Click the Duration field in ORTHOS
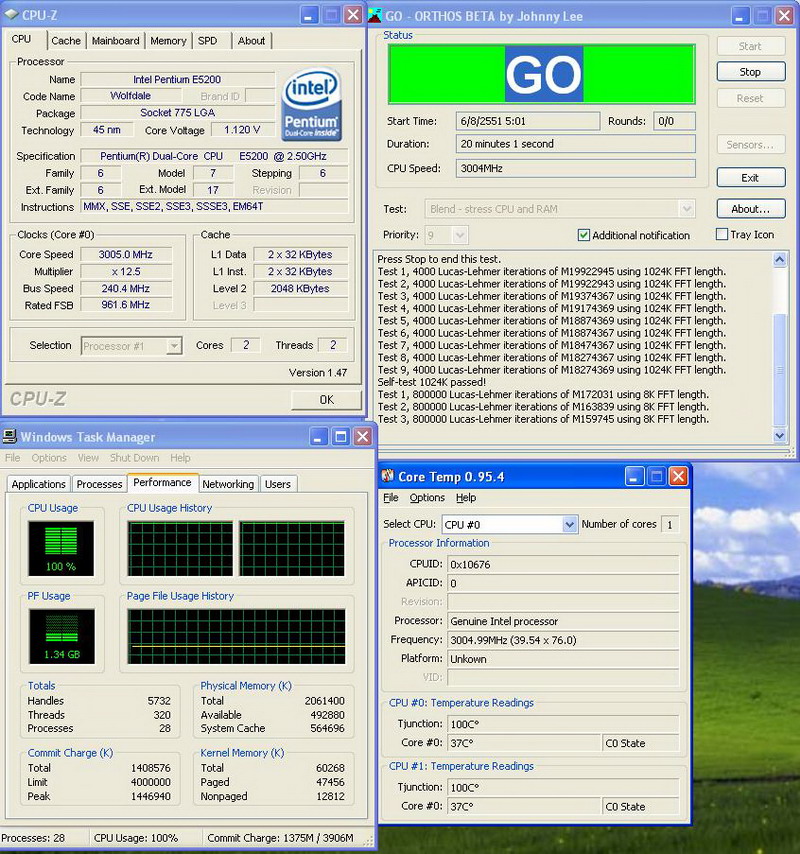Viewport: 800px width, 854px height. (x=576, y=144)
